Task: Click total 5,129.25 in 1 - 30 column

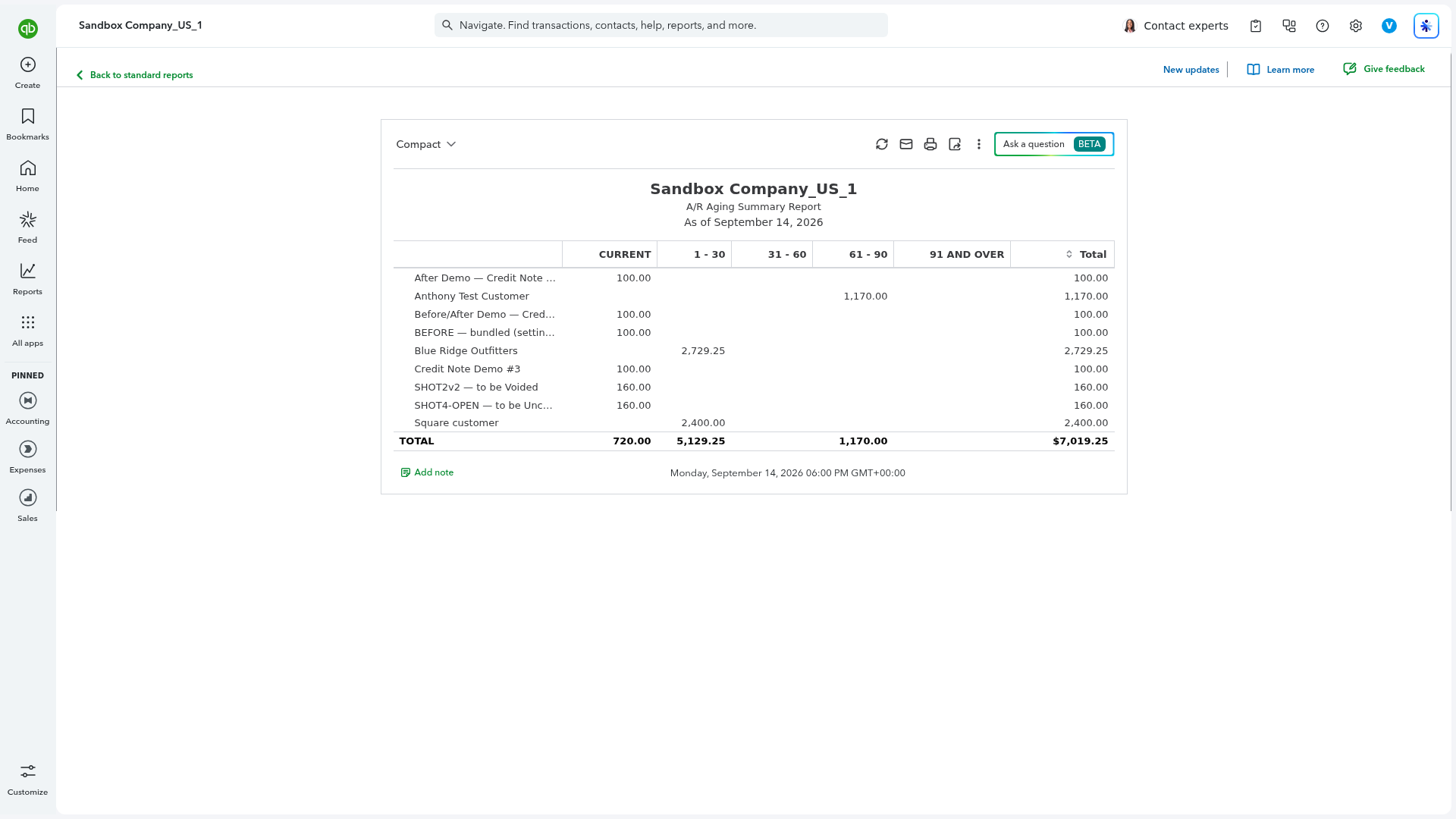Action: [701, 441]
